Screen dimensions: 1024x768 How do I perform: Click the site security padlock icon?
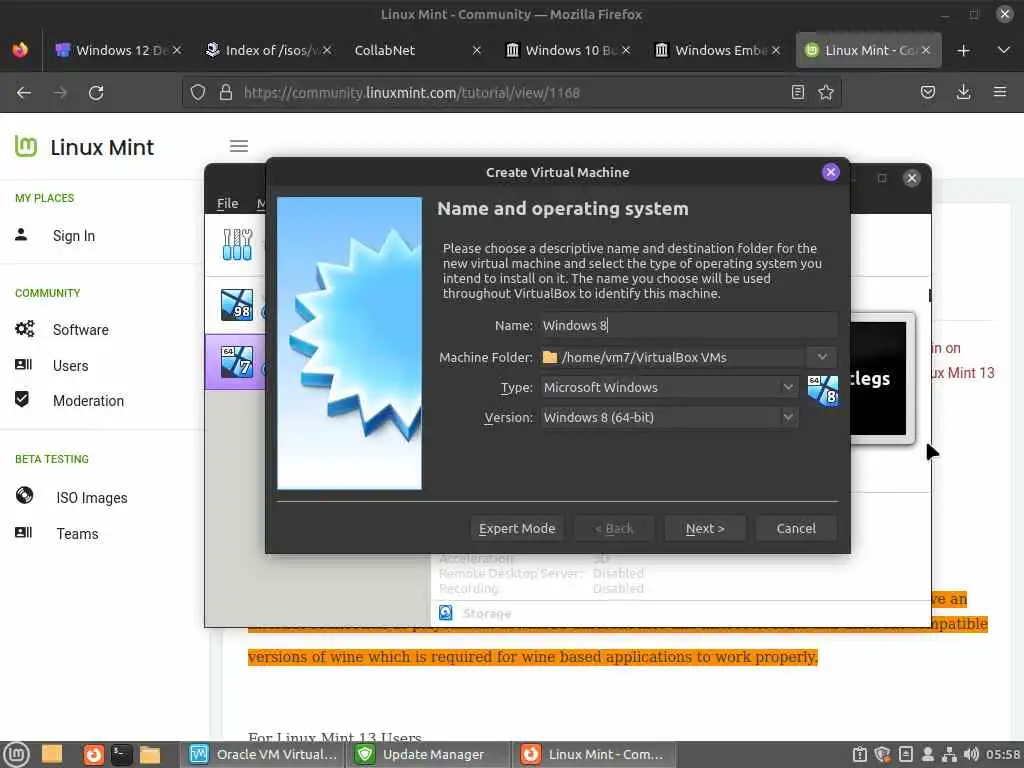coord(226,93)
